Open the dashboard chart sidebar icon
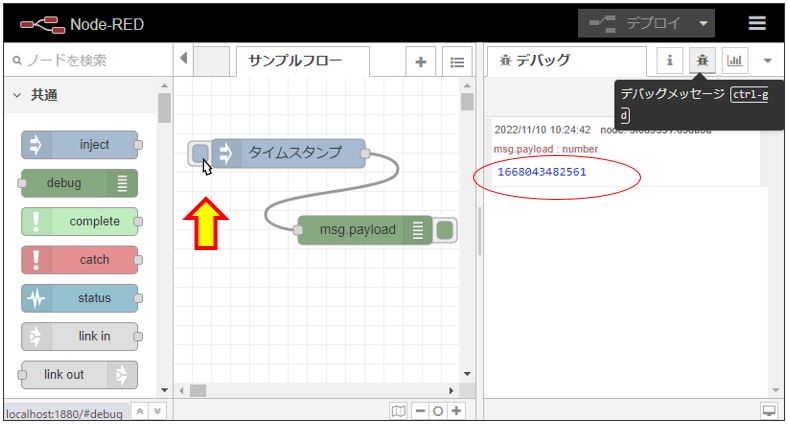 pos(735,61)
